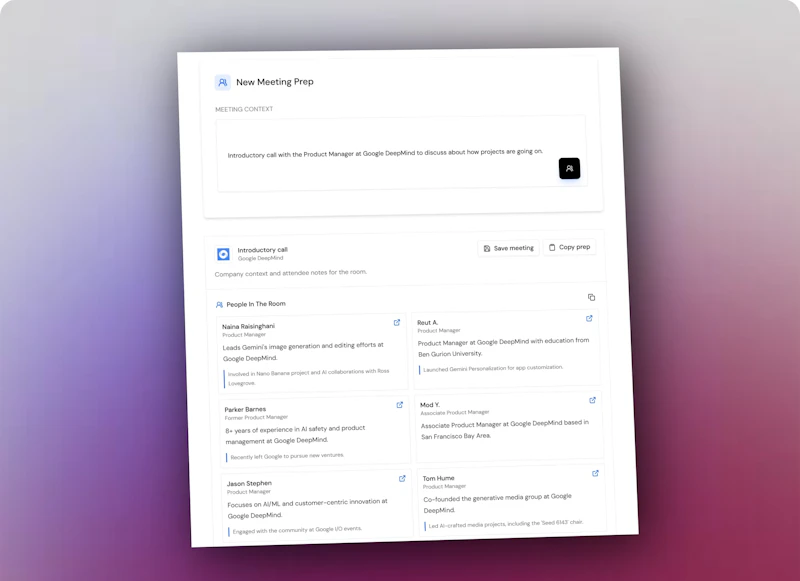Click the Introductory call title
800x581 pixels.
(263, 250)
